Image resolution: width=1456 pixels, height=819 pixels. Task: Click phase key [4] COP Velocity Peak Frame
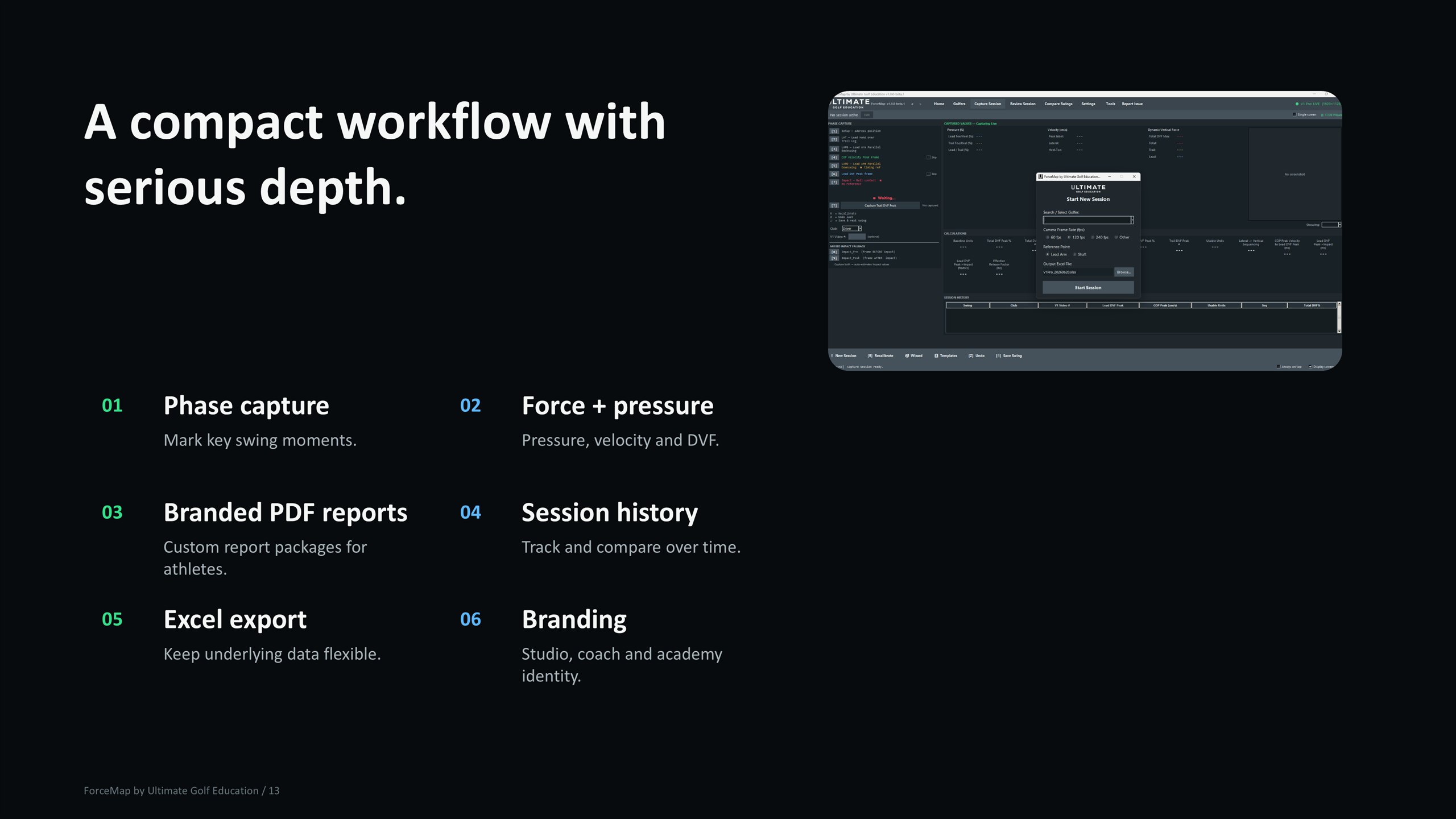tap(834, 158)
